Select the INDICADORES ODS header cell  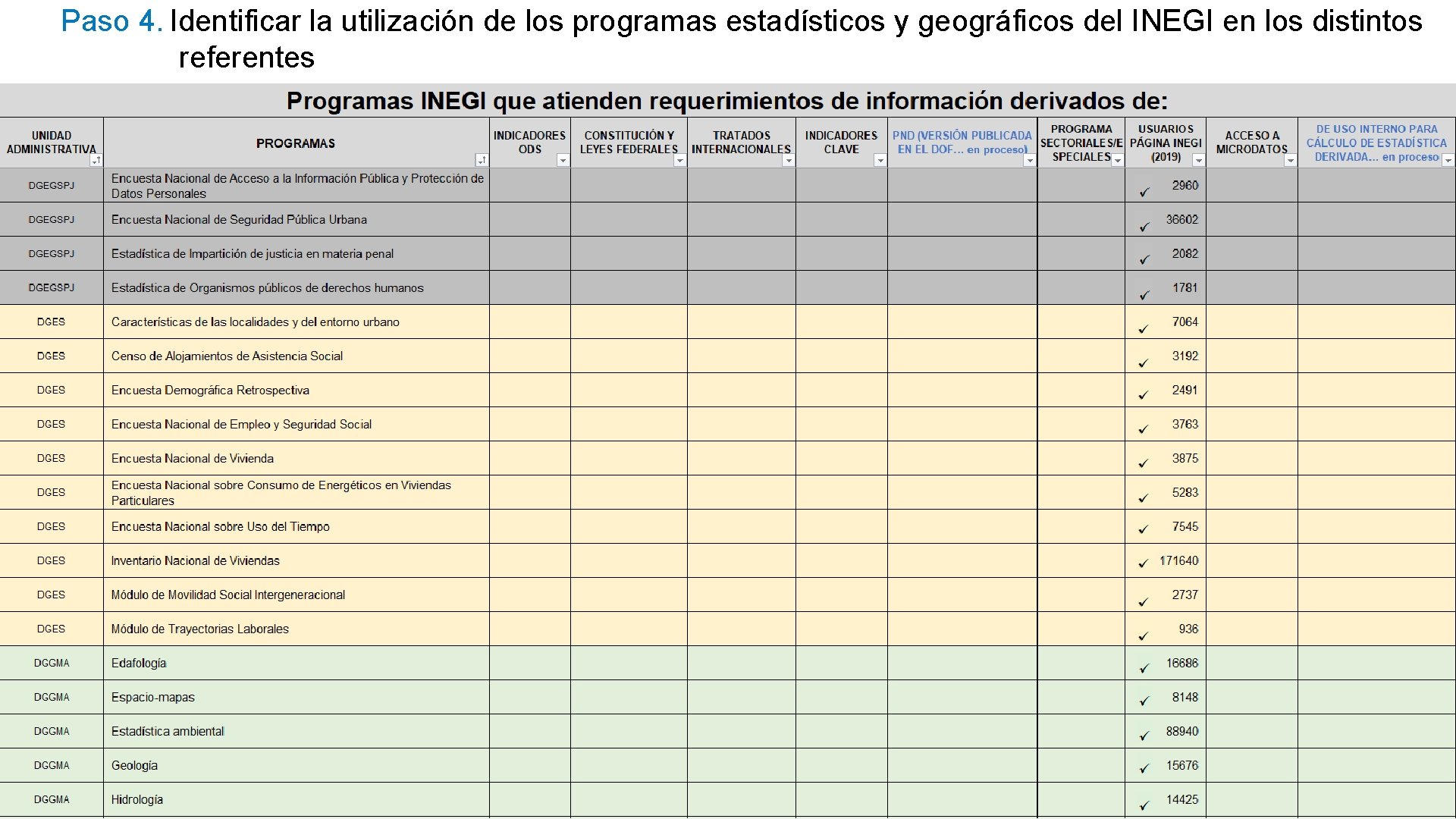529,143
